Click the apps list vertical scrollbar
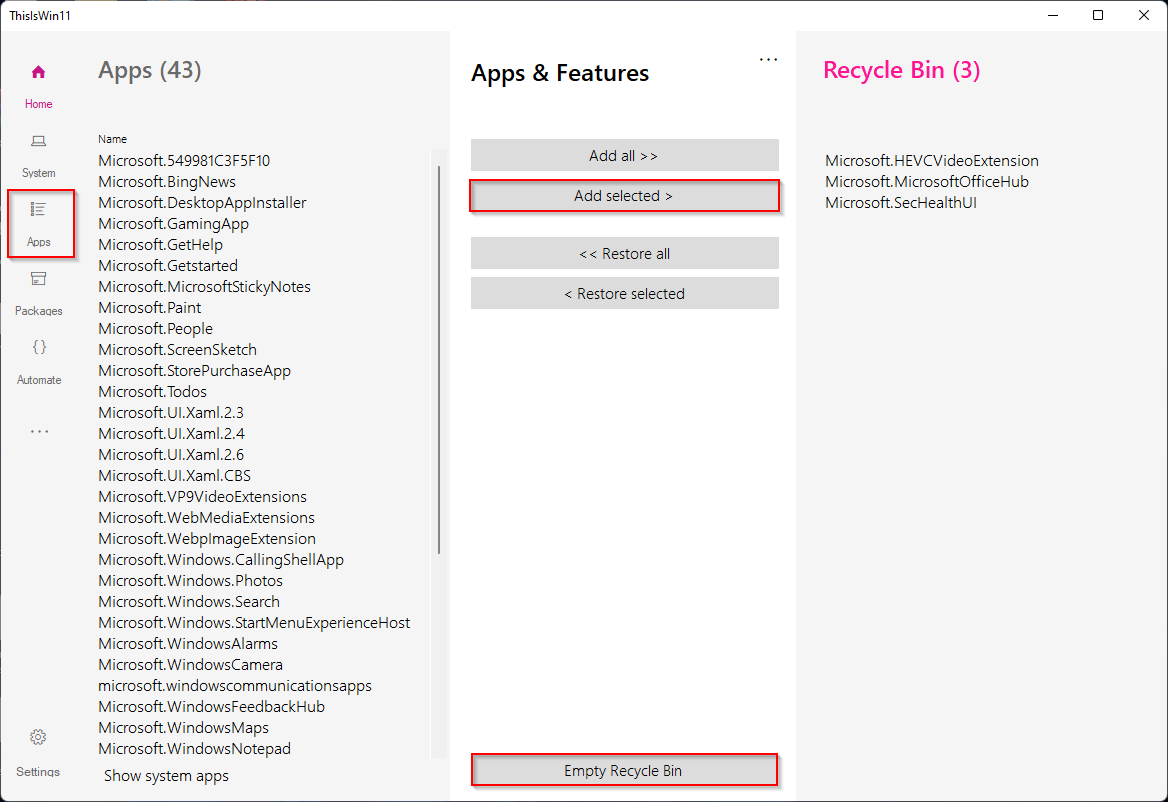Screen dimensions: 1168x802 439,360
